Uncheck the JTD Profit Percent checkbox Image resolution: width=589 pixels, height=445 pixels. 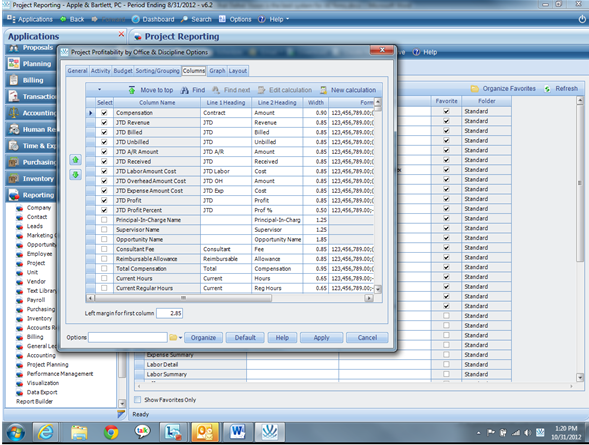point(104,210)
